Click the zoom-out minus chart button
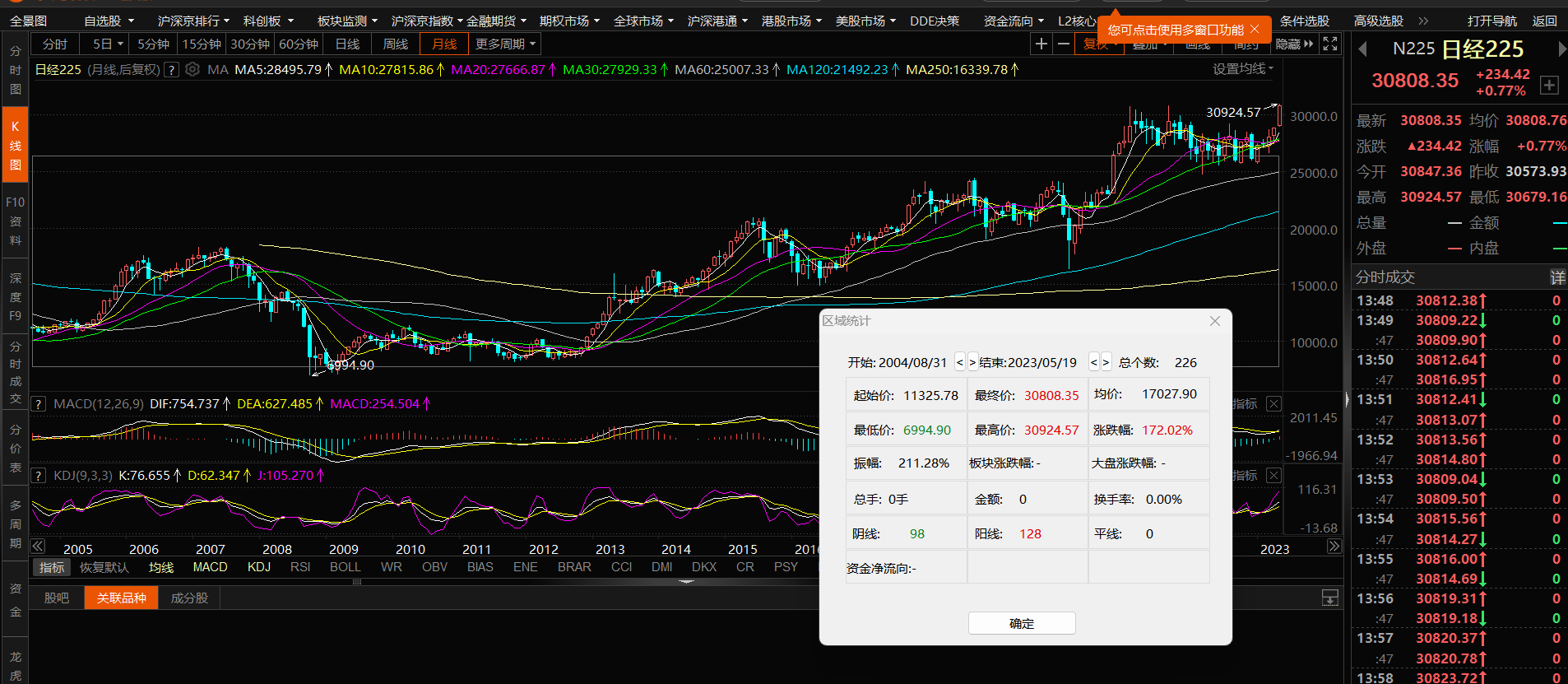This screenshot has width=1568, height=684. [x=1064, y=44]
